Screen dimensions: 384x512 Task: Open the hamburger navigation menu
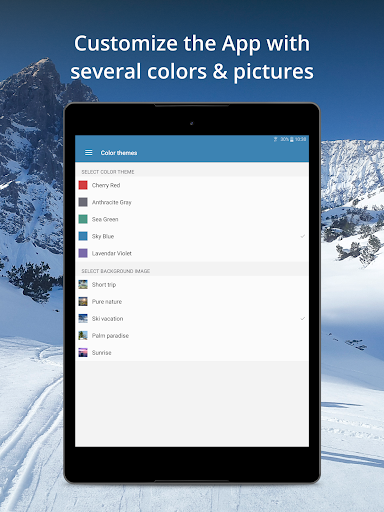[x=89, y=152]
